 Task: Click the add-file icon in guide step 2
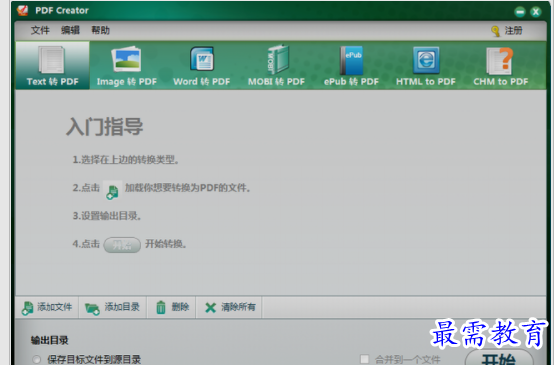(x=112, y=191)
